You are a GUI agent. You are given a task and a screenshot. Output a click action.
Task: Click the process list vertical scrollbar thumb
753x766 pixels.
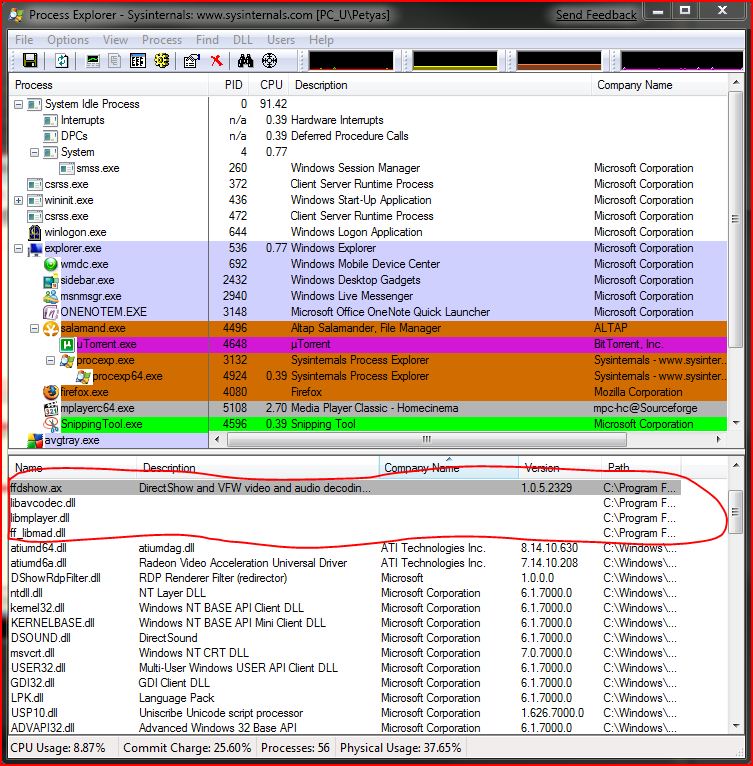click(735, 219)
